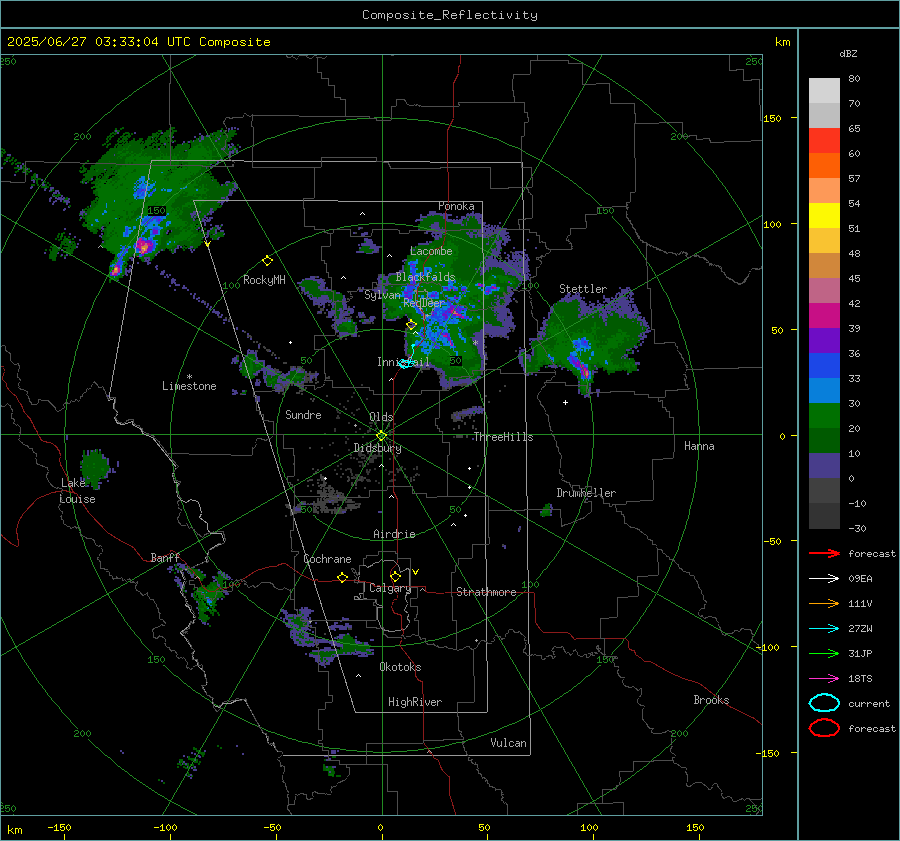The image size is (900, 841).
Task: Select the yellow 54-51 dBZ color swatch
Action: pyautogui.click(x=824, y=216)
